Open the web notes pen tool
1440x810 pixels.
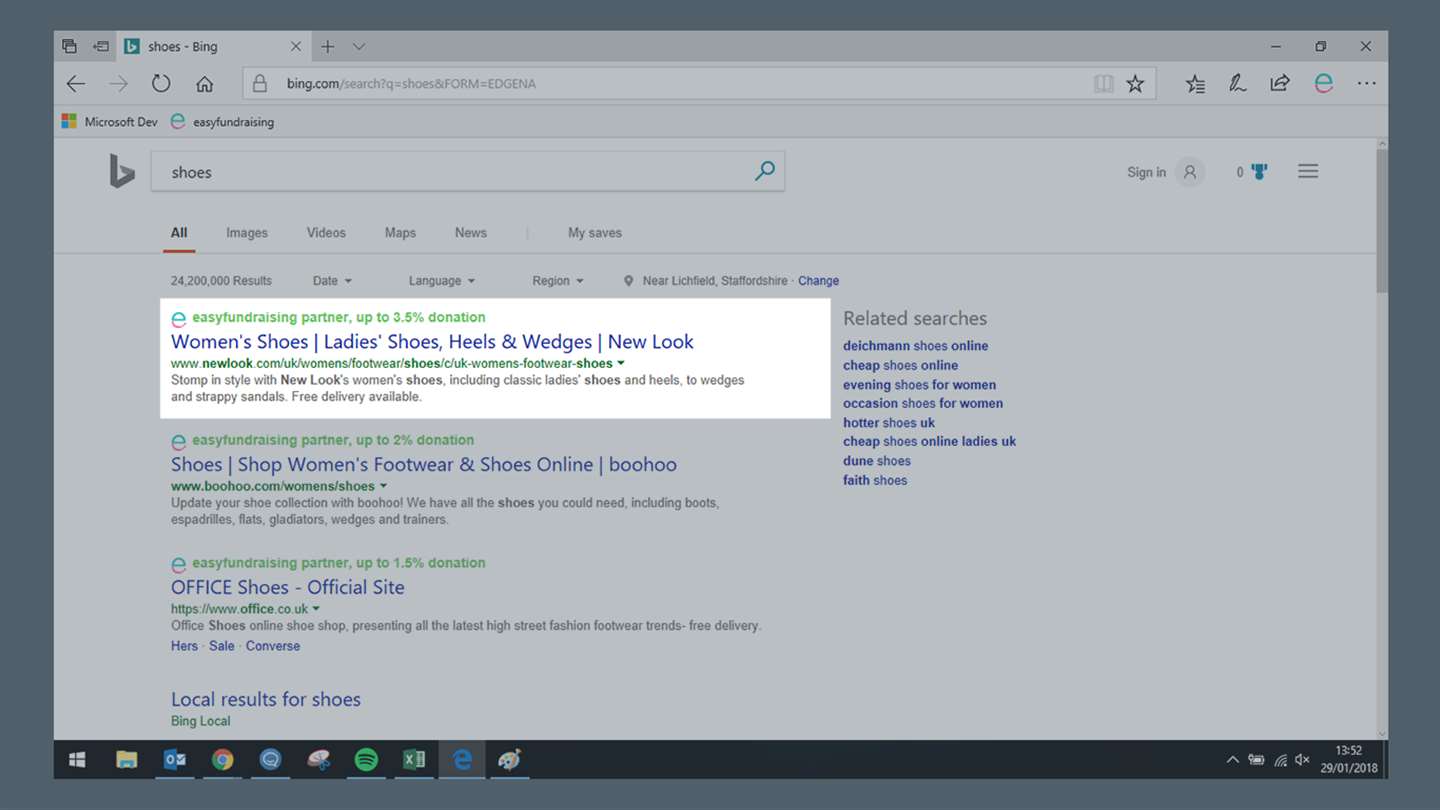coord(1238,84)
